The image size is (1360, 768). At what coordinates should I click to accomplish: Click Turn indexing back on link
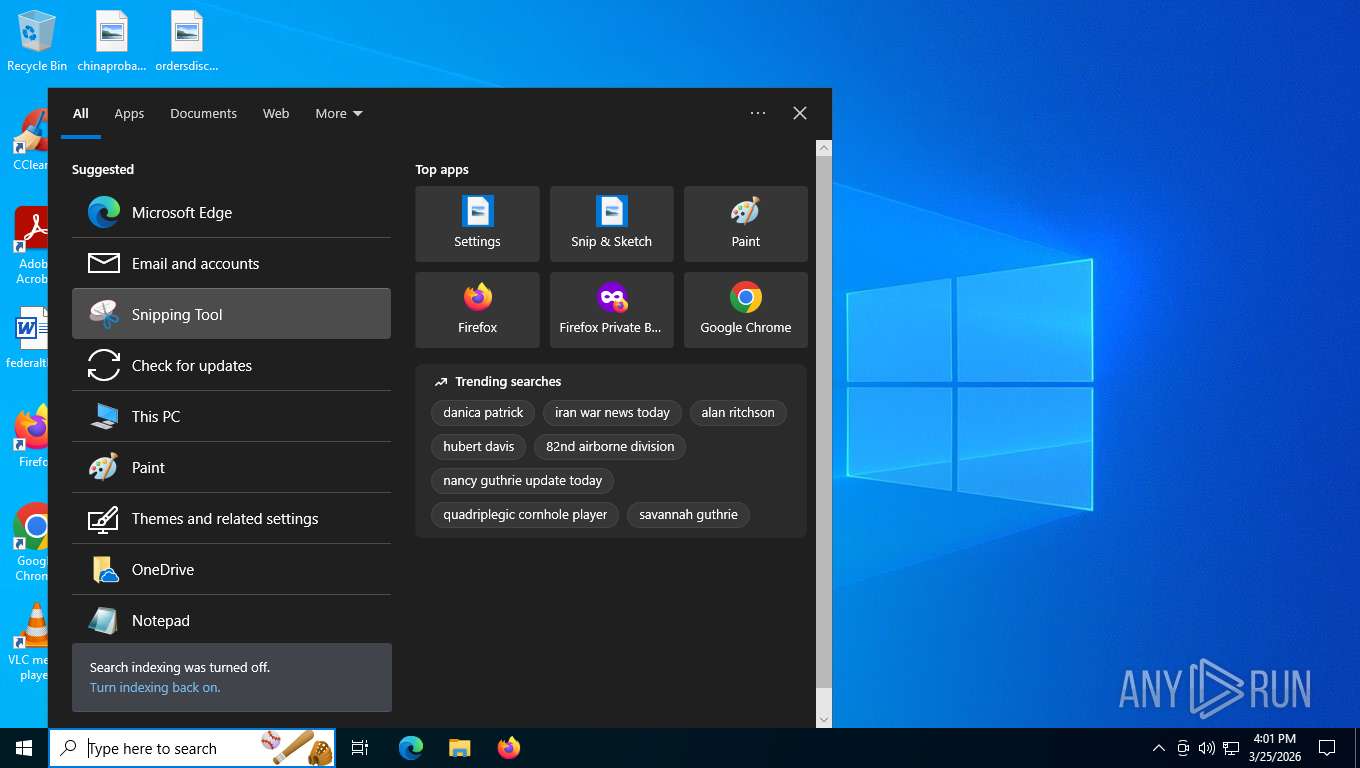155,687
